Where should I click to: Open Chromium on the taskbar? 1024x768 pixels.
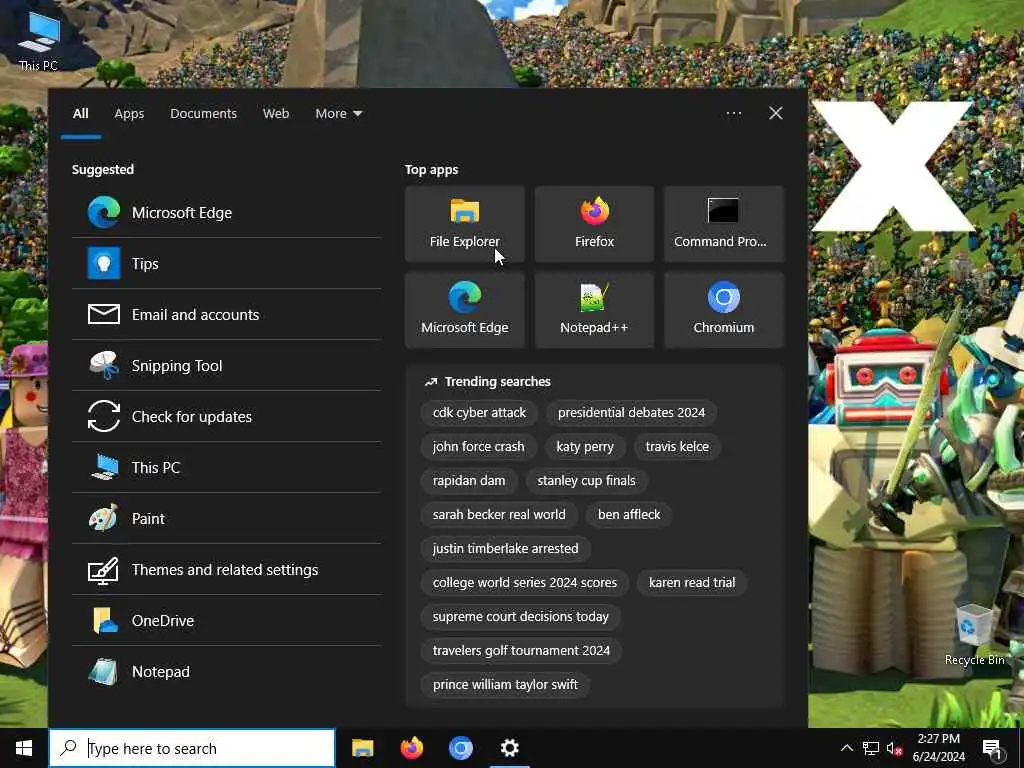[x=460, y=748]
